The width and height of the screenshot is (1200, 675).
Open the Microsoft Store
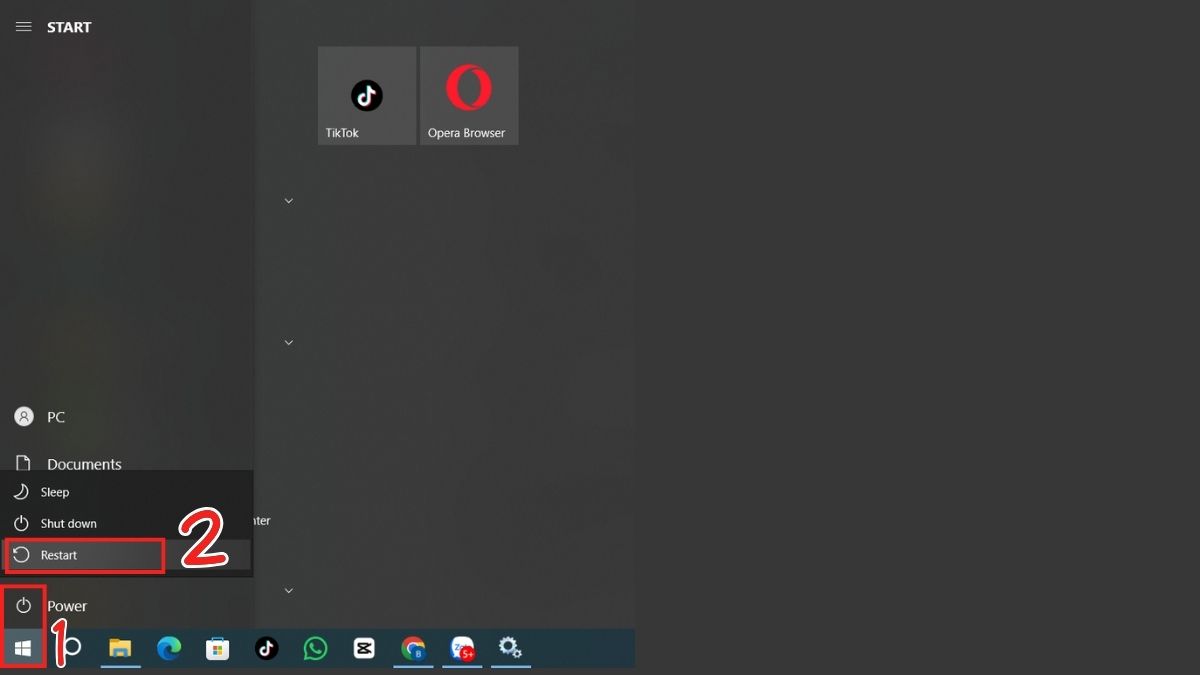pos(218,648)
